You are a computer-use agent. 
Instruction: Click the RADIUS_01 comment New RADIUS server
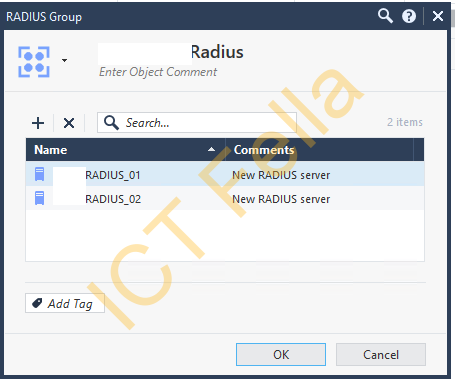(x=281, y=175)
